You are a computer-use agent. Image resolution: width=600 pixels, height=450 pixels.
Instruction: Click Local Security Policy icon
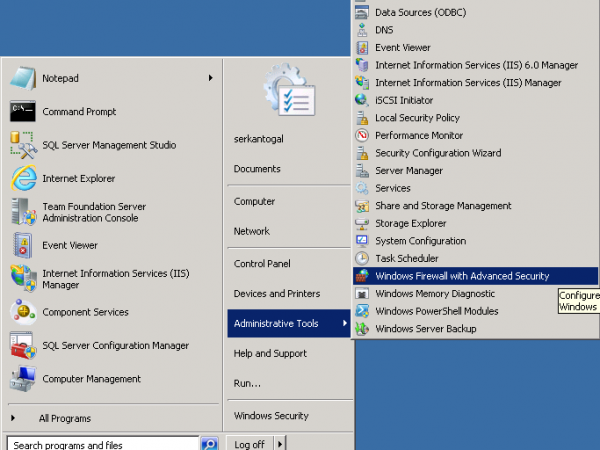362,118
